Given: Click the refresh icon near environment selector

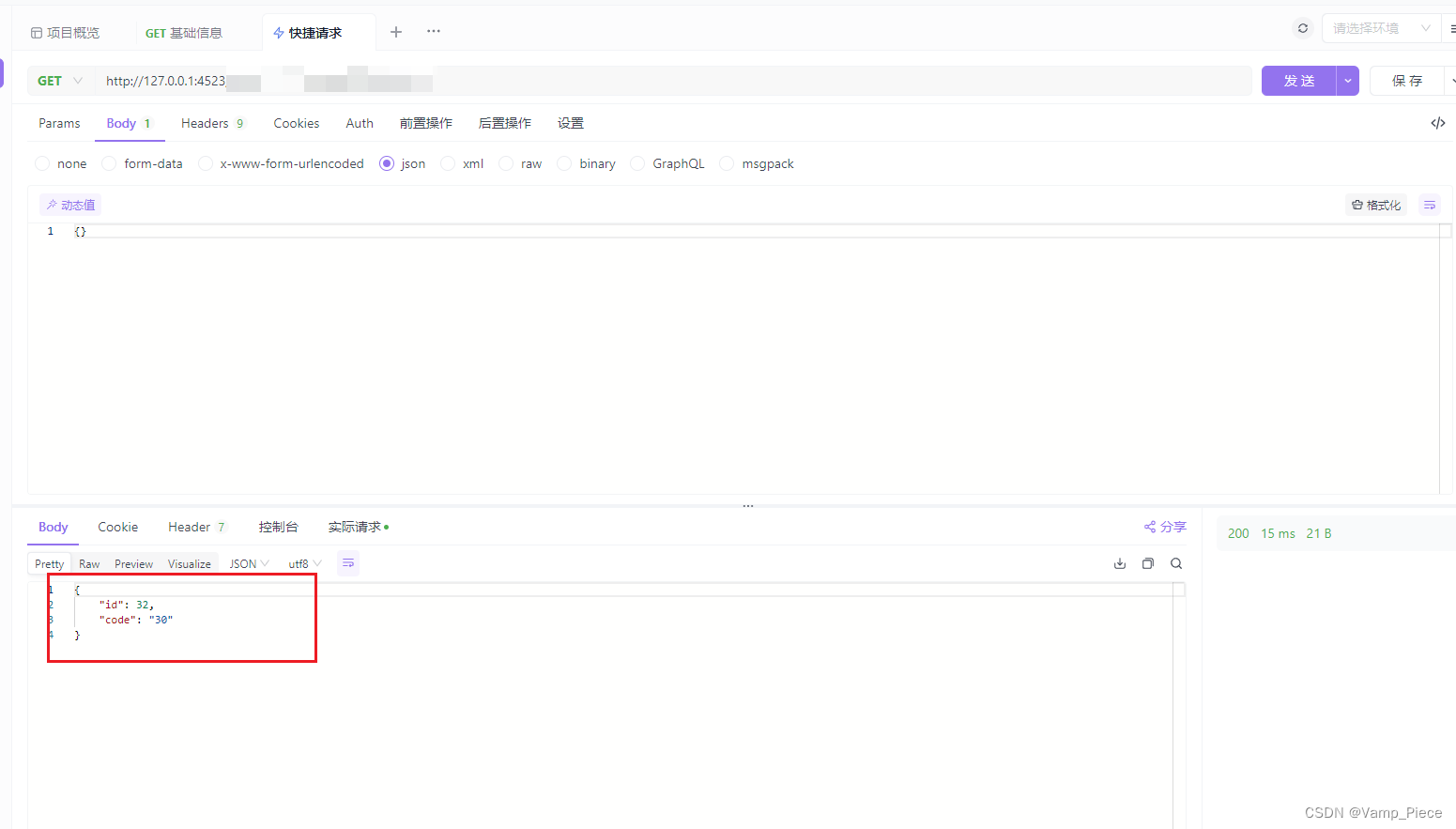Looking at the screenshot, I should [1303, 28].
